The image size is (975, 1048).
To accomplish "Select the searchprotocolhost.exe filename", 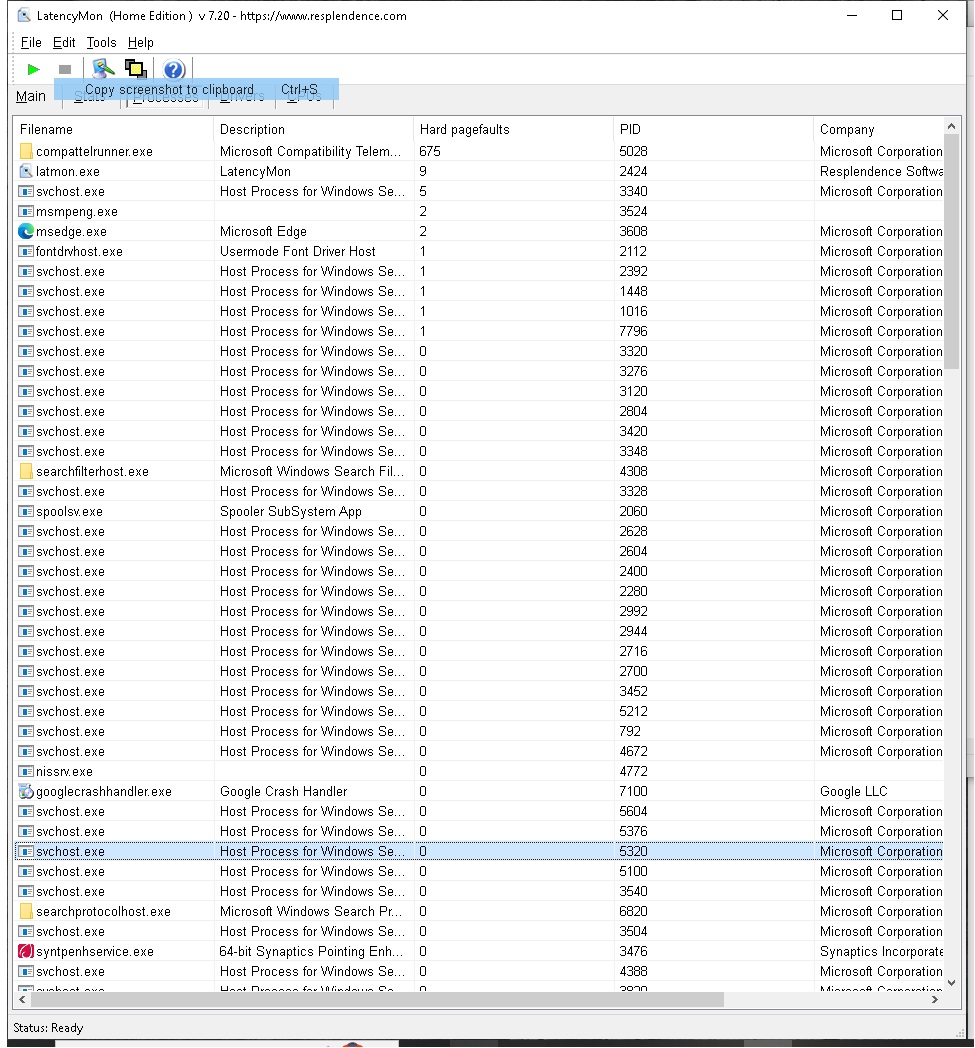I will [104, 911].
